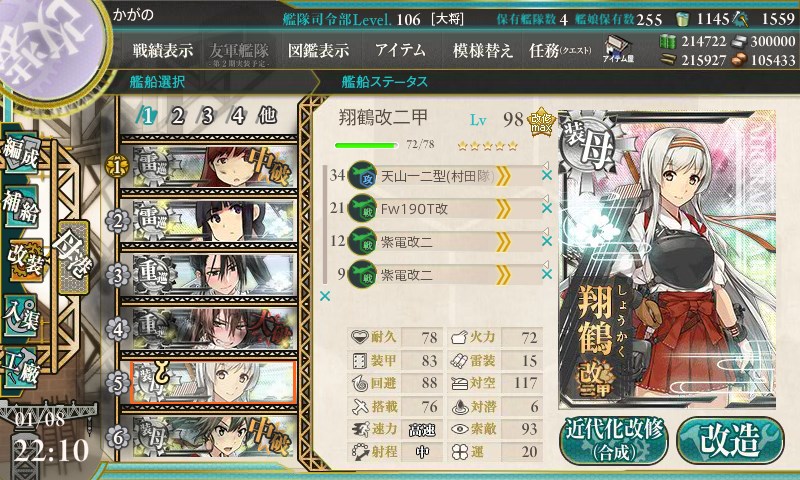Click the 改造 remodel button
Viewport: 800px width, 480px height.
[x=729, y=440]
